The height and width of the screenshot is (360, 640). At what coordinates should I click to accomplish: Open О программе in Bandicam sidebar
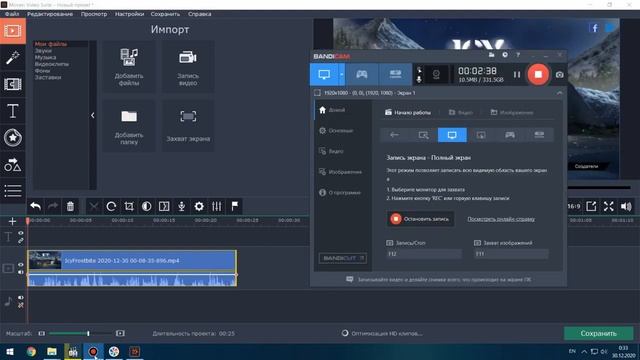tap(340, 192)
